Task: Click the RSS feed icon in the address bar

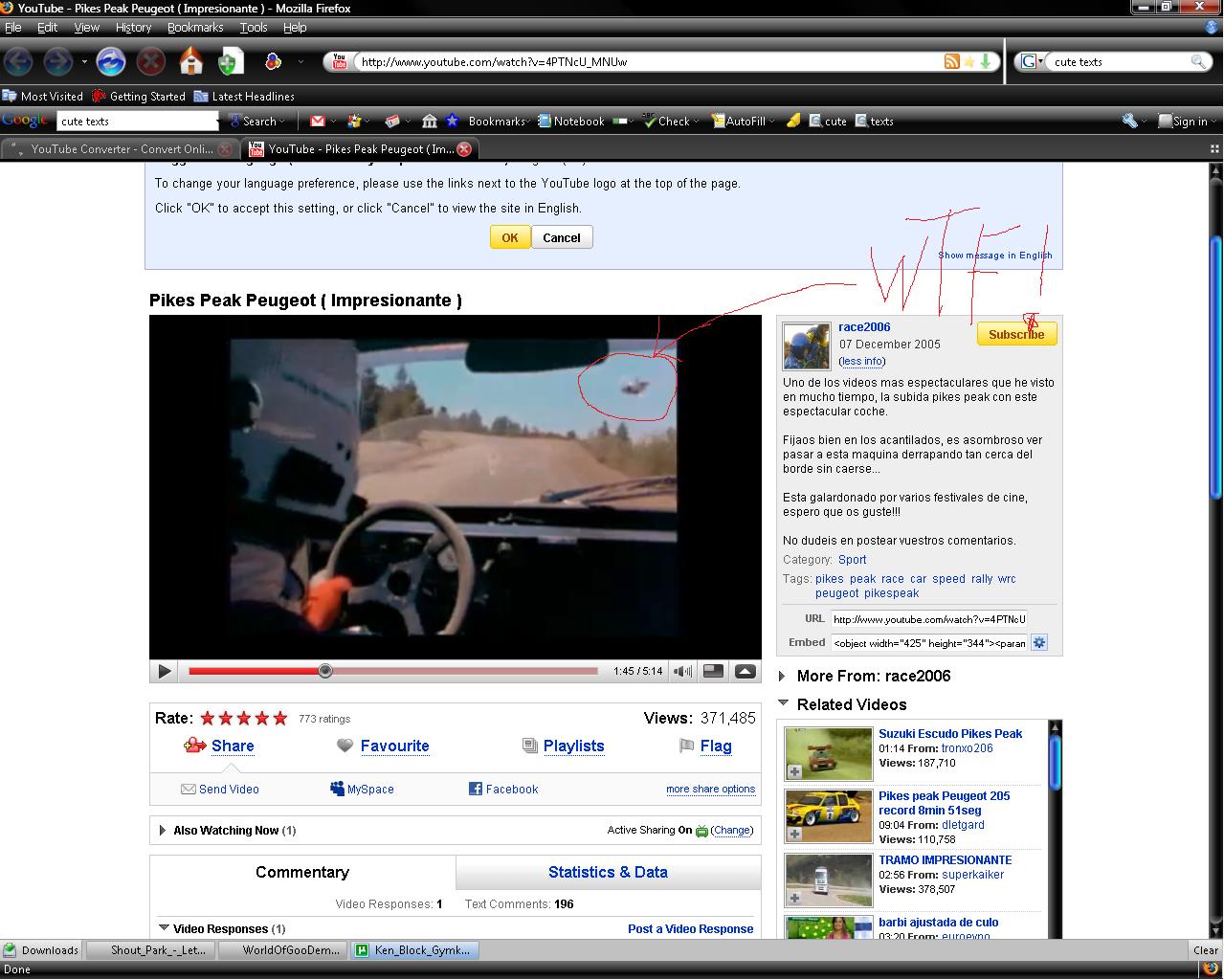Action: coord(951,61)
